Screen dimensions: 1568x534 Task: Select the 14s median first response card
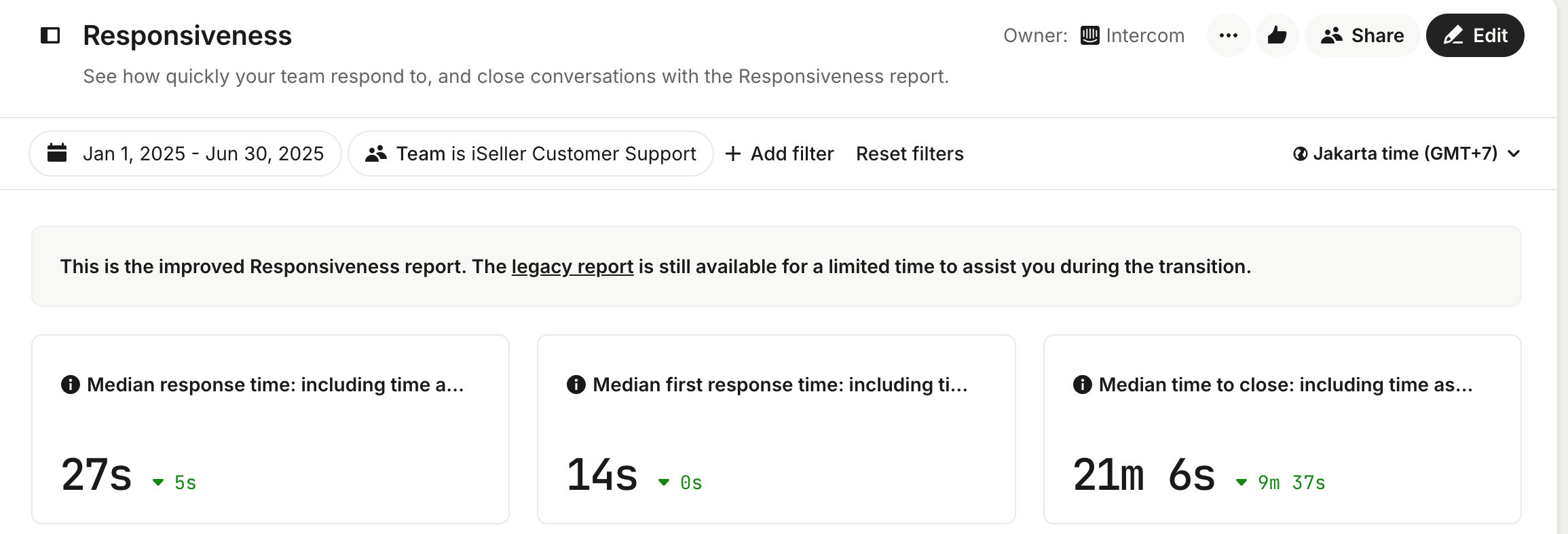tap(776, 442)
